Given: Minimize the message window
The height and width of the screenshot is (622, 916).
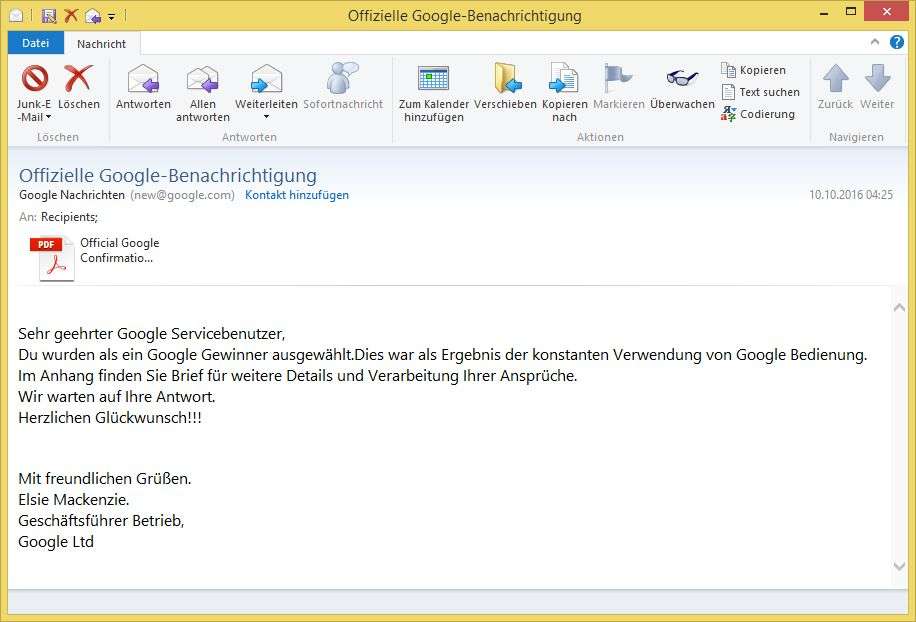Looking at the screenshot, I should tap(824, 13).
